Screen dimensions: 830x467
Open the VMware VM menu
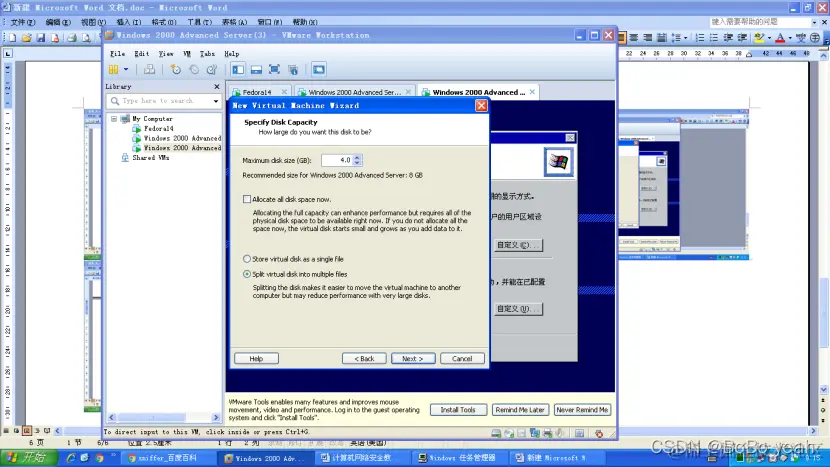tap(187, 53)
